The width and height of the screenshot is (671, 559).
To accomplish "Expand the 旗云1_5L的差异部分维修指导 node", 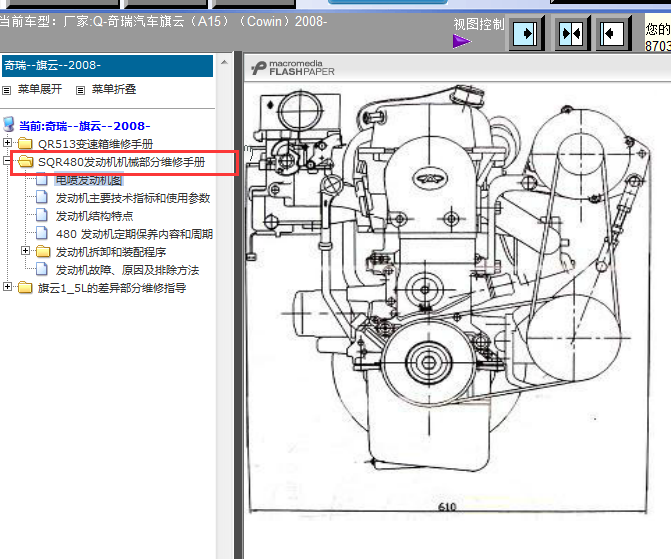I will coord(7,287).
